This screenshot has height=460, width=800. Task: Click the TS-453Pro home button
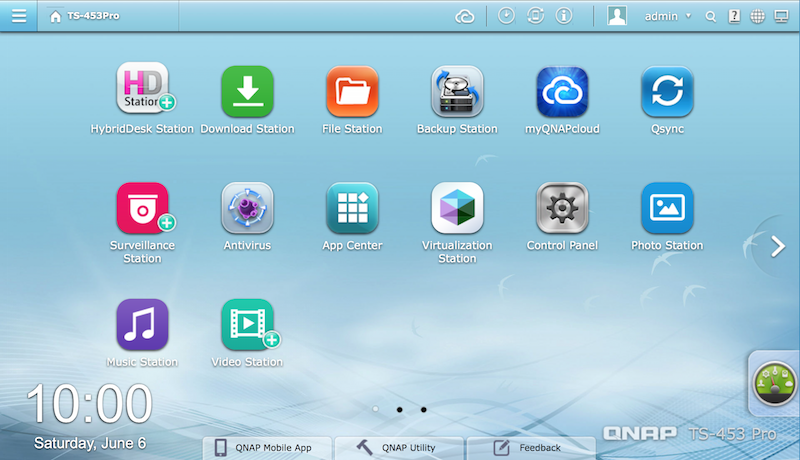(x=85, y=16)
